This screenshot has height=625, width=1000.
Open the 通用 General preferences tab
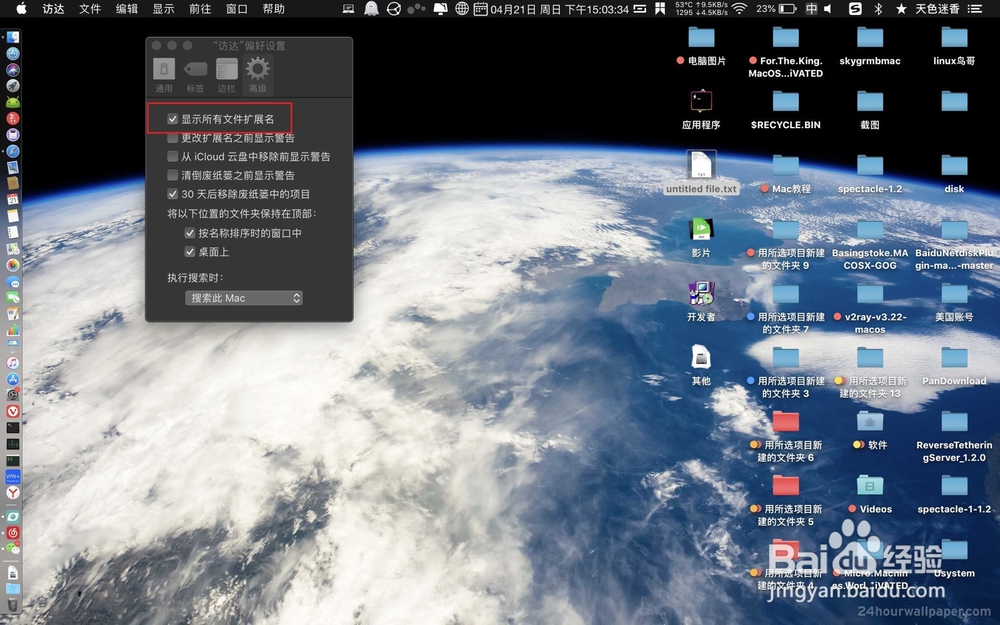point(164,75)
